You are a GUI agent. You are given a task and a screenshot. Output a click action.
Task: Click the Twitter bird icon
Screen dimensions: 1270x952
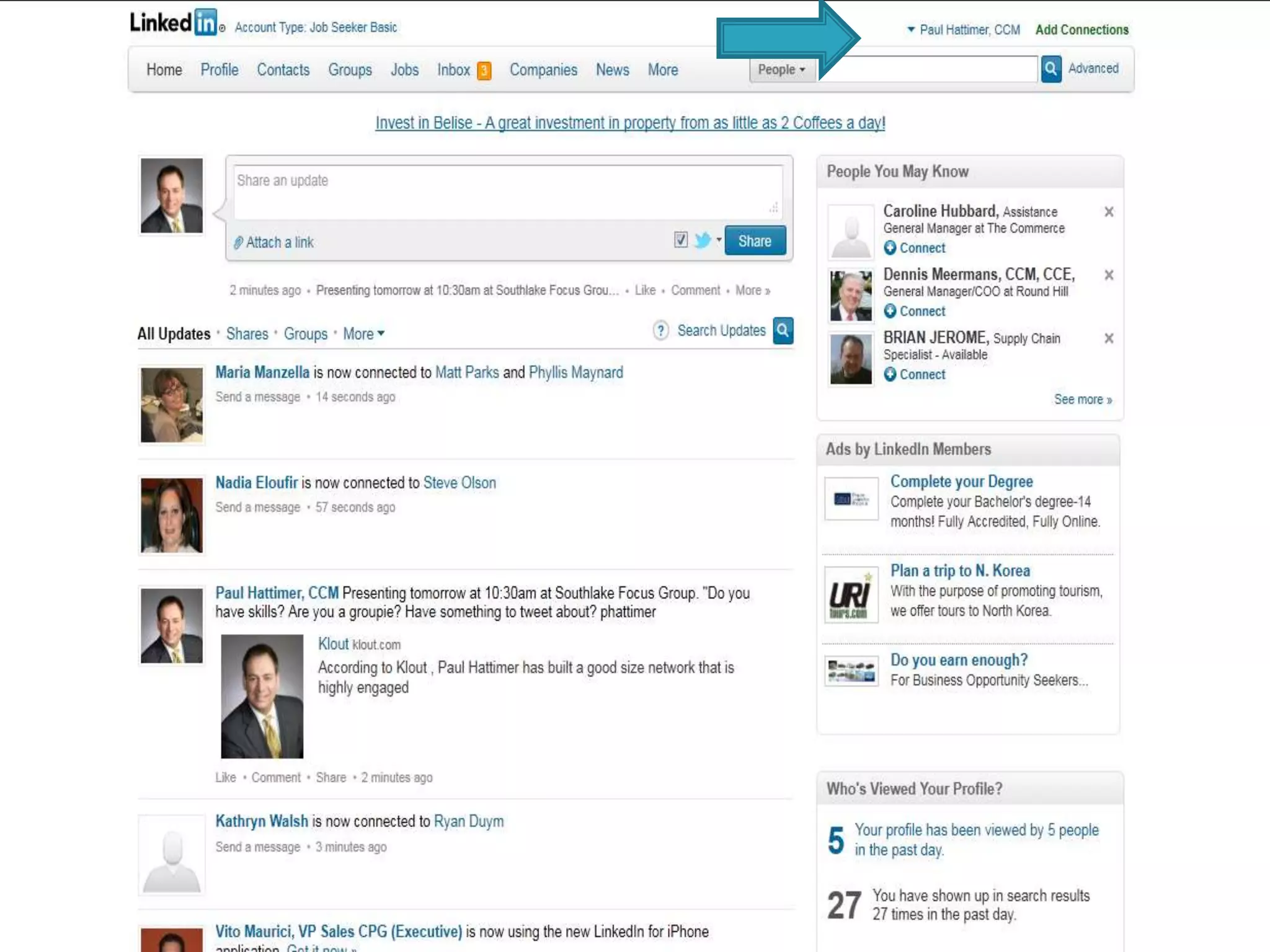(x=703, y=240)
